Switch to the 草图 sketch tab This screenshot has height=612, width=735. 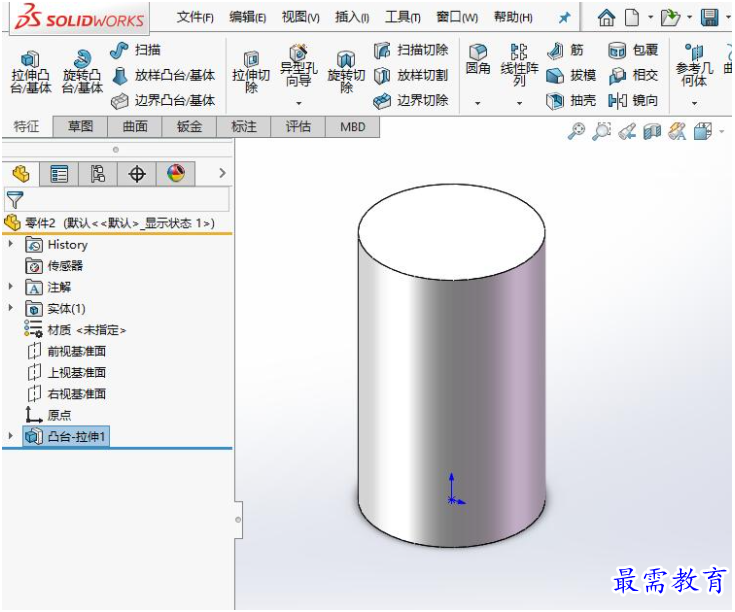coord(81,127)
